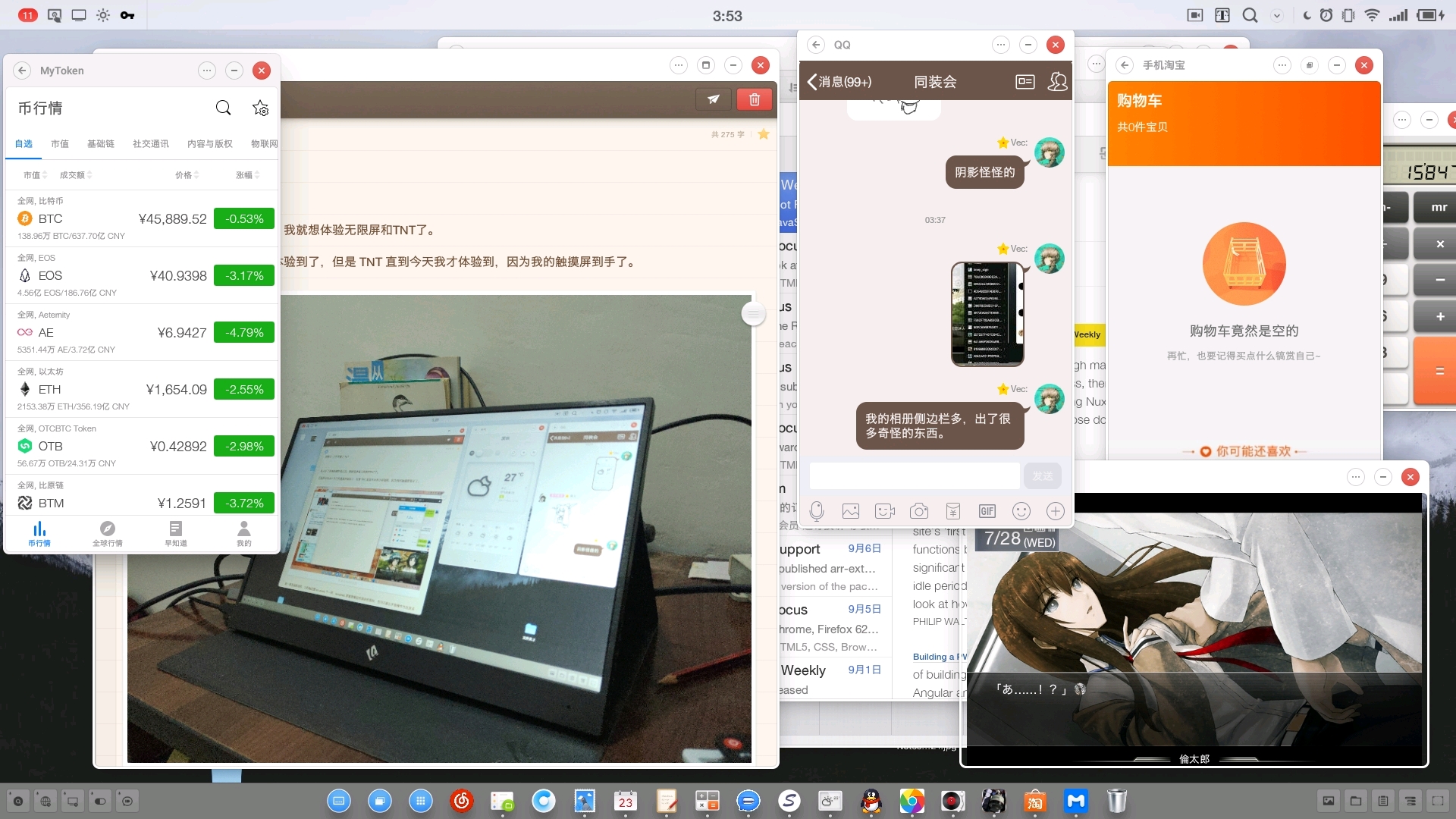Delete the note with the red trash button
This screenshot has width=1456, height=819.
point(755,99)
